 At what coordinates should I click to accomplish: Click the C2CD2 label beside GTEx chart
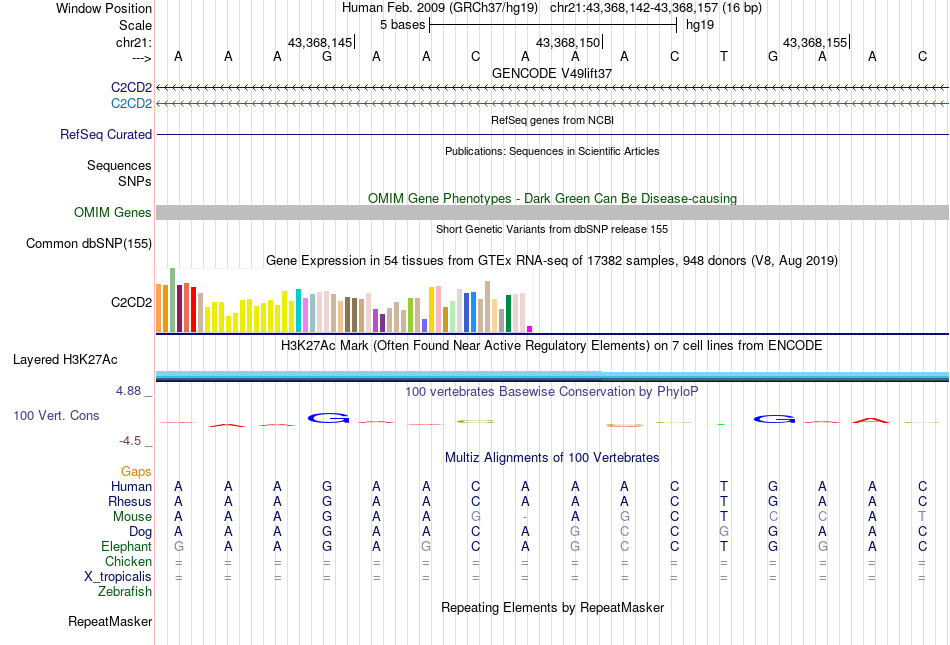[x=131, y=302]
